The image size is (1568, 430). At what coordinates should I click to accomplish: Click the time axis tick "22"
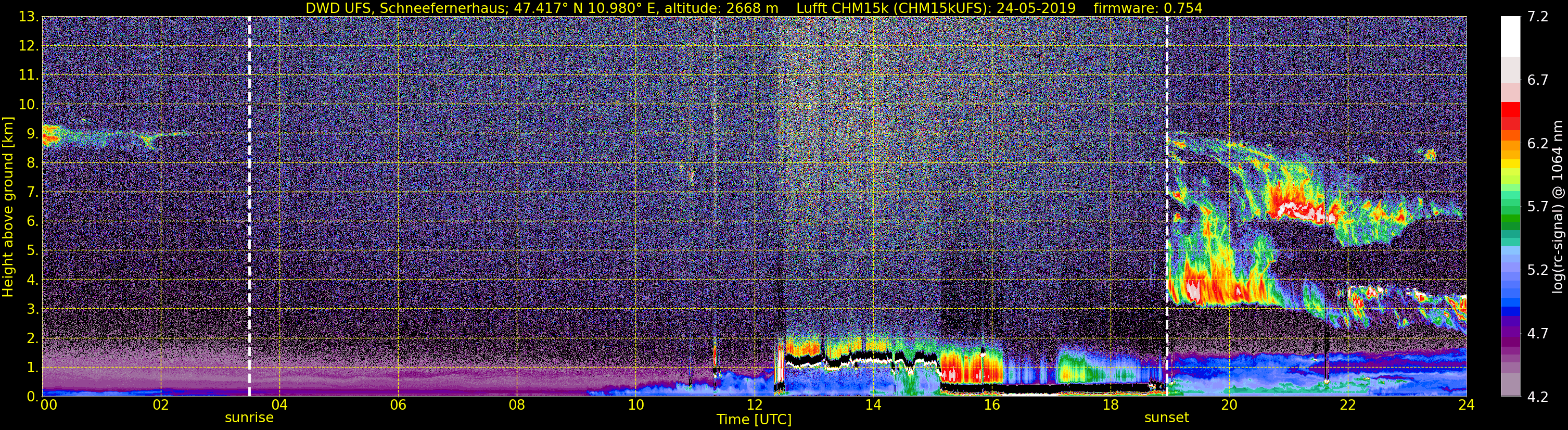1348,405
